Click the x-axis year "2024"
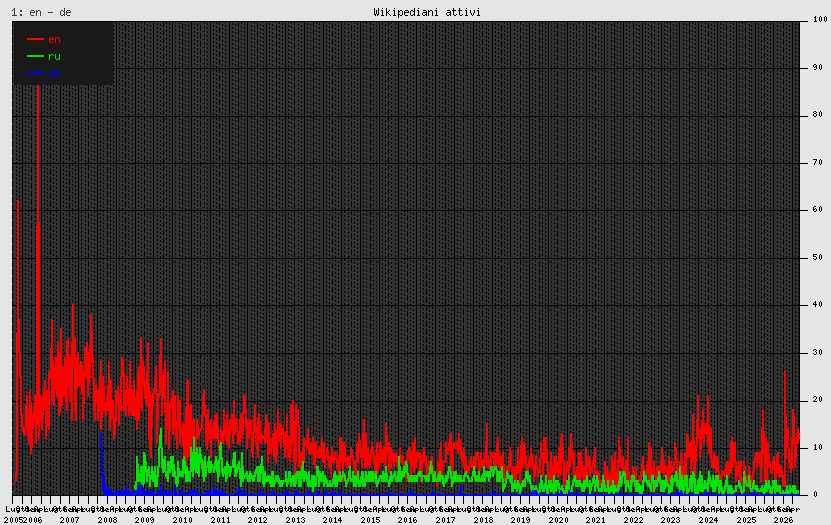The image size is (831, 525). coord(709,520)
